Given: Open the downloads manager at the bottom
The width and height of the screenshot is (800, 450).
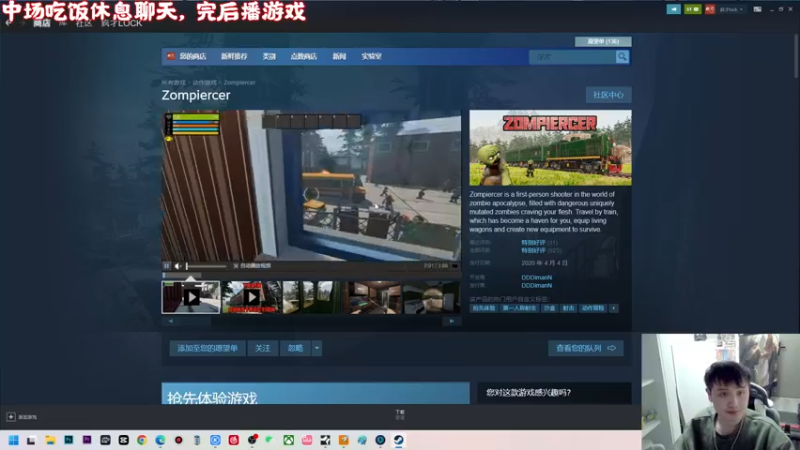Looking at the screenshot, I should pyautogui.click(x=400, y=414).
